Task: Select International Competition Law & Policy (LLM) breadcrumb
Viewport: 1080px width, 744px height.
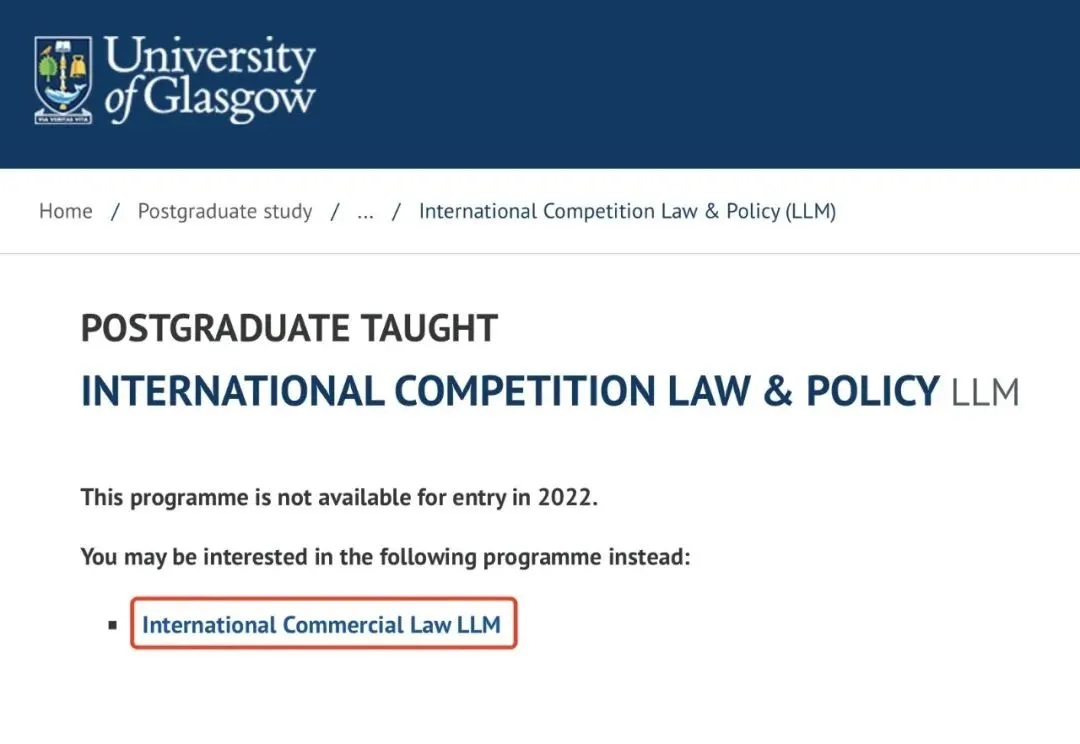Action: [x=627, y=211]
